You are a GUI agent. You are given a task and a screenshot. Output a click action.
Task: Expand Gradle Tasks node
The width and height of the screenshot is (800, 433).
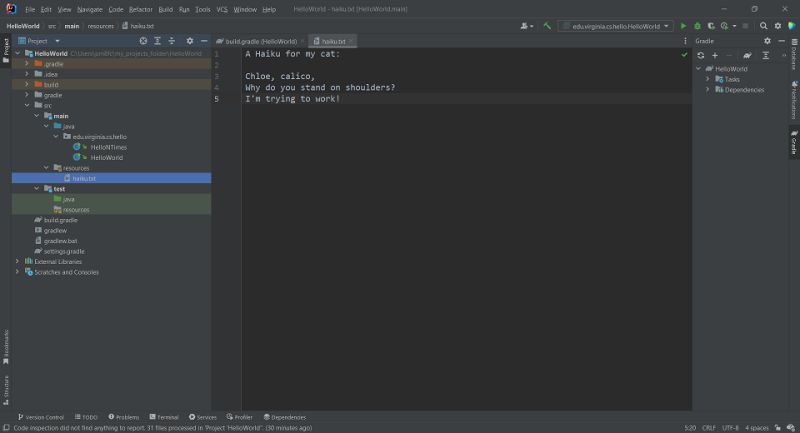coord(708,79)
